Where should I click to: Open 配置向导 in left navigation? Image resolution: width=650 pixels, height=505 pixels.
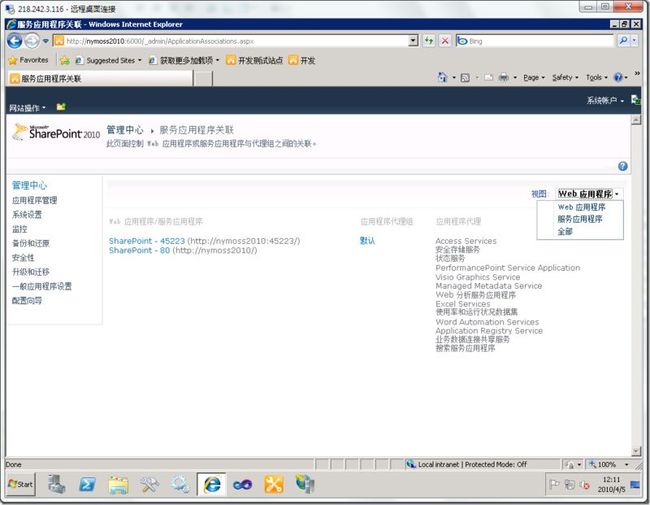click(27, 300)
